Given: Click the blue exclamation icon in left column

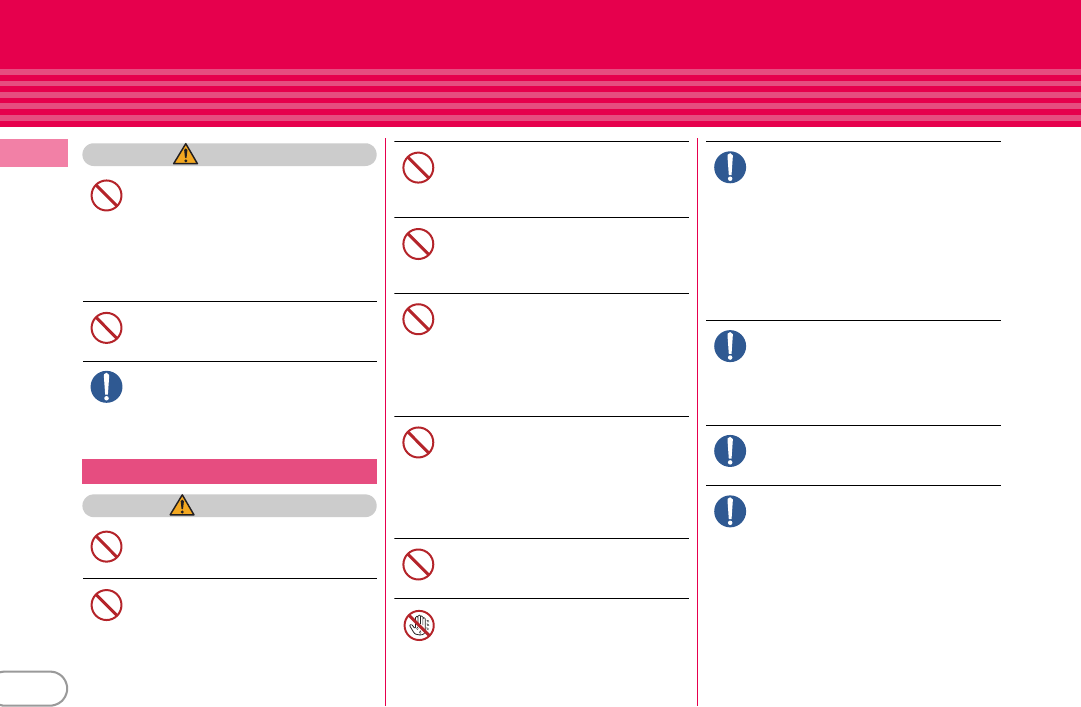Looking at the screenshot, I should pyautogui.click(x=106, y=387).
